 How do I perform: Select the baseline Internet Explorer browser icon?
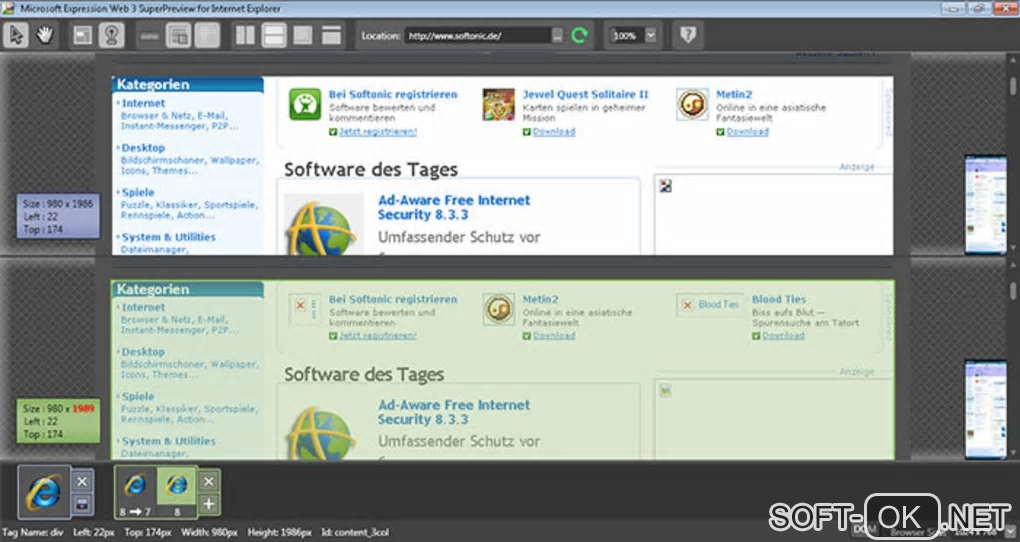tap(44, 492)
